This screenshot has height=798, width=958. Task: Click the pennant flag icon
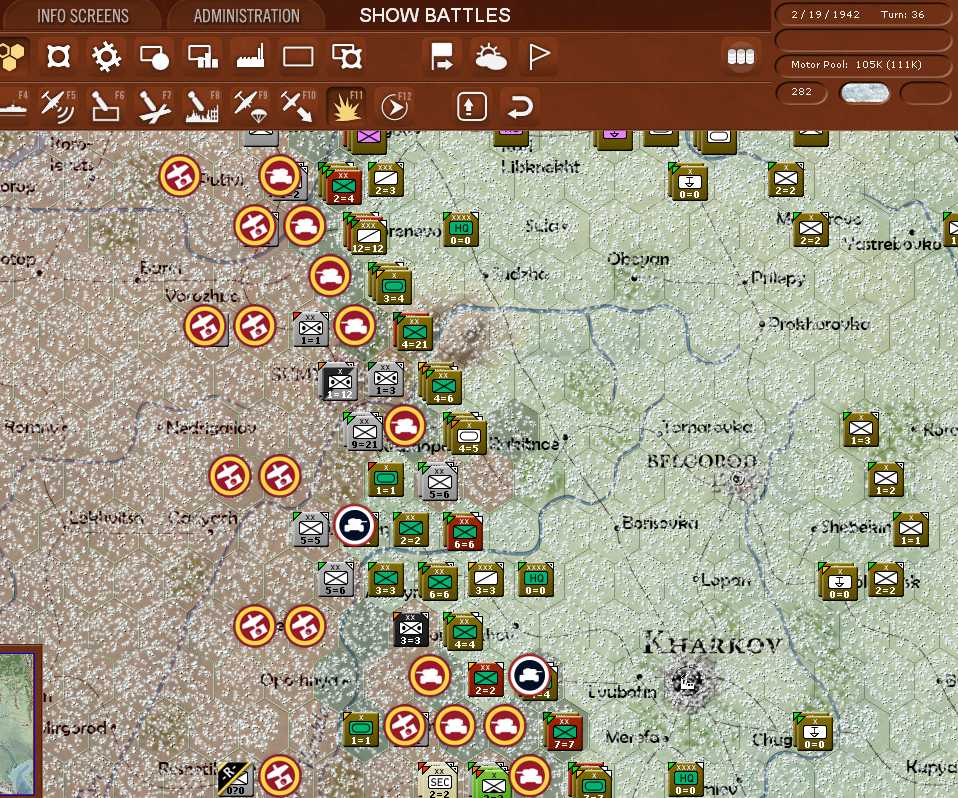538,57
